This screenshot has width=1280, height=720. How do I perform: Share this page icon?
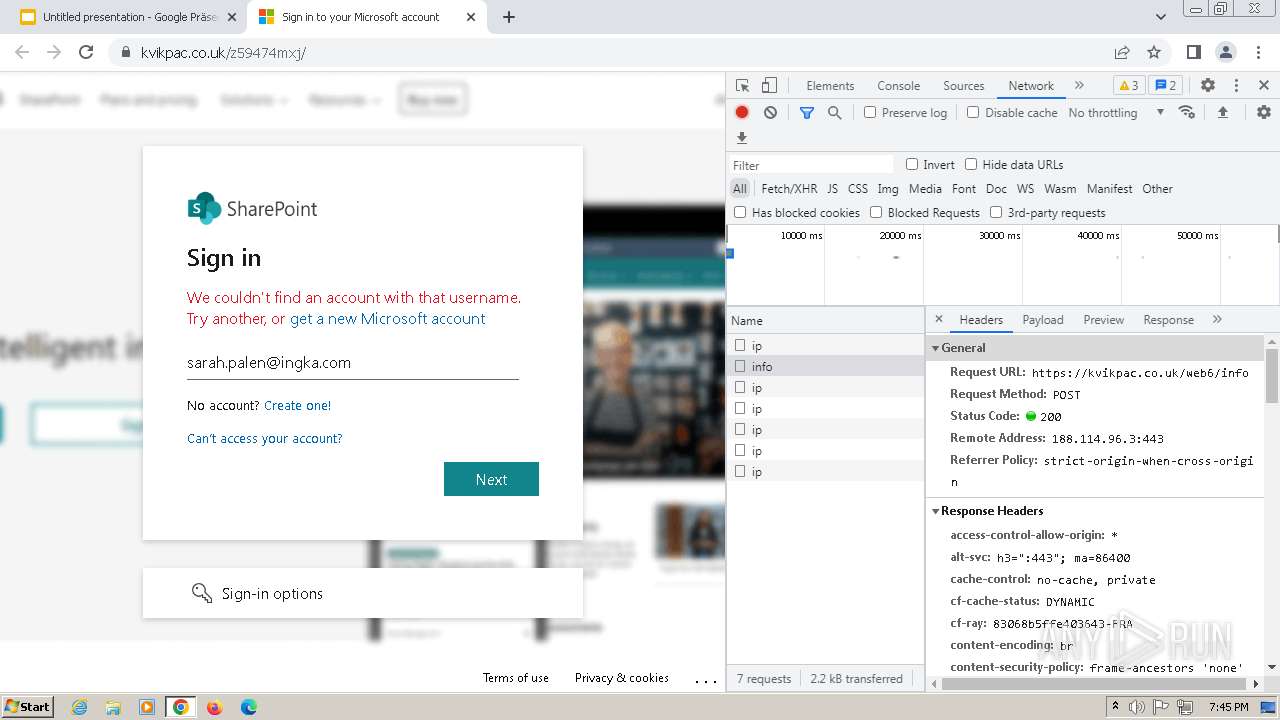pyautogui.click(x=1122, y=52)
